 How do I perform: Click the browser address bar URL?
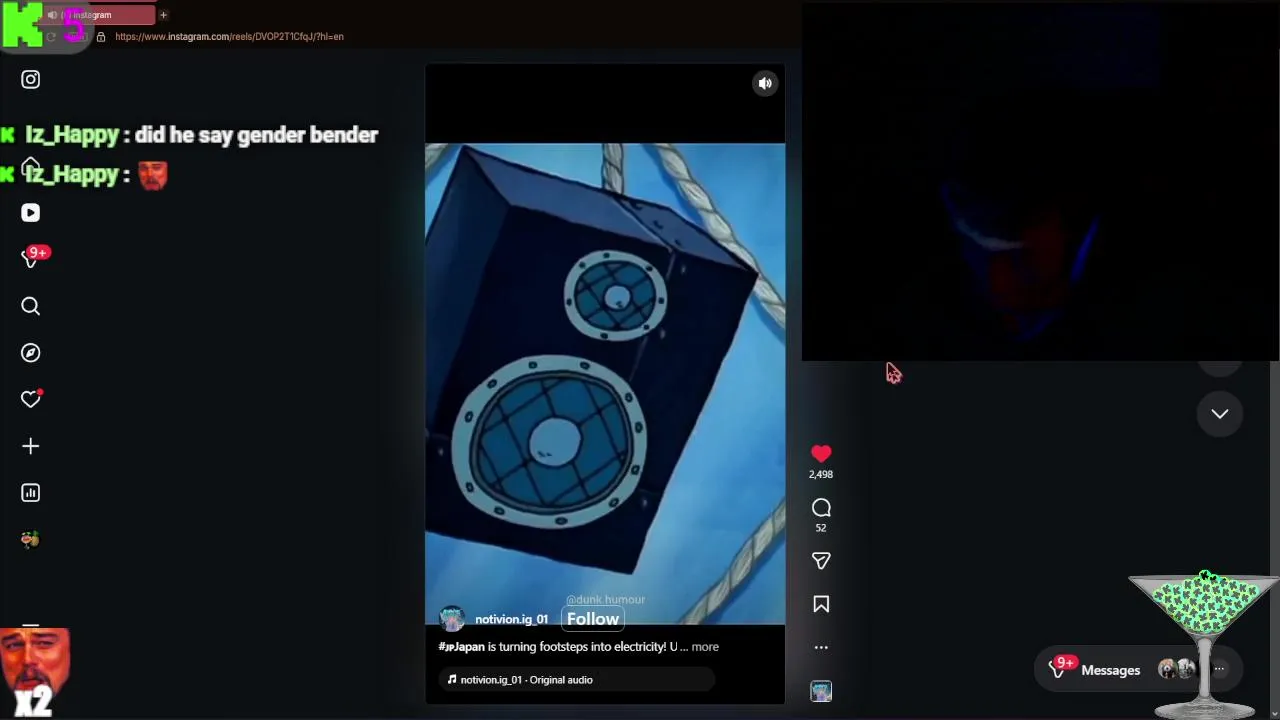pos(229,37)
